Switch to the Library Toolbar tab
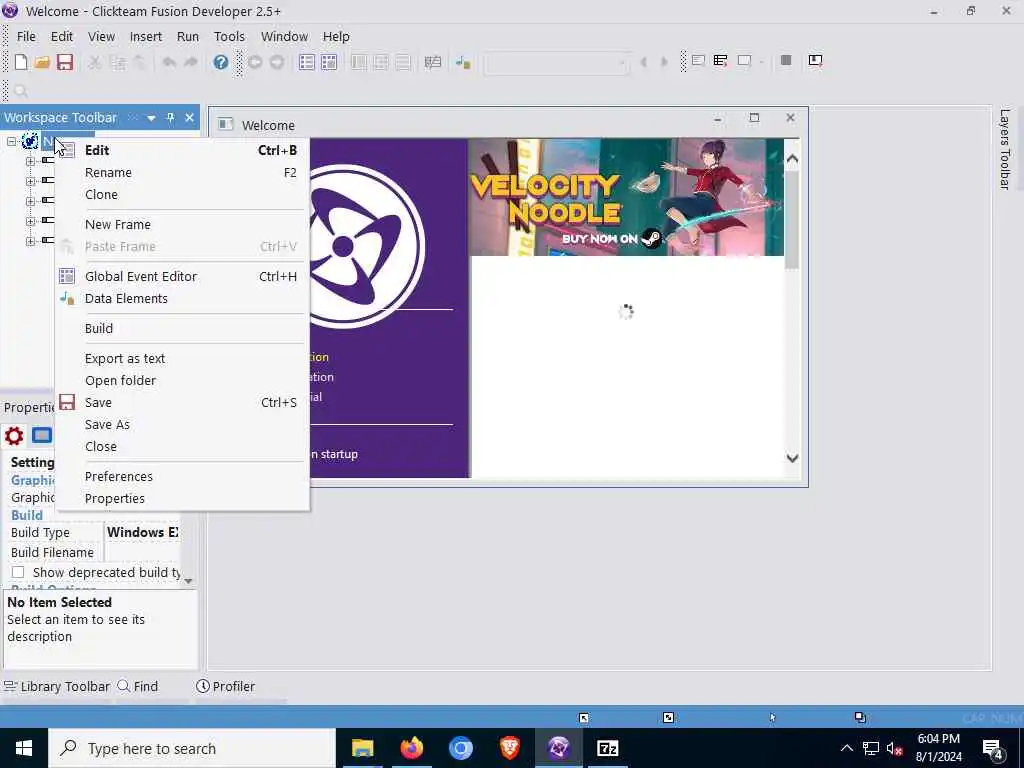The height and width of the screenshot is (768, 1024). [57, 686]
